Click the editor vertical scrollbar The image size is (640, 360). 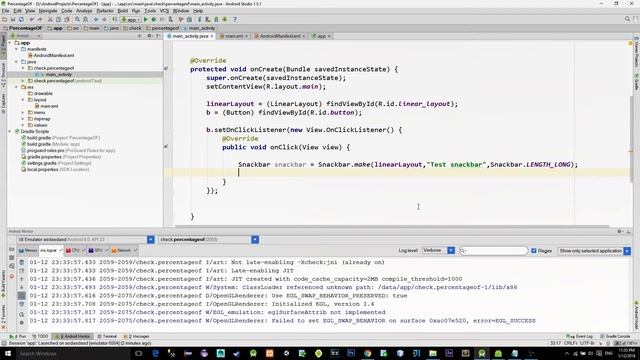point(632,139)
